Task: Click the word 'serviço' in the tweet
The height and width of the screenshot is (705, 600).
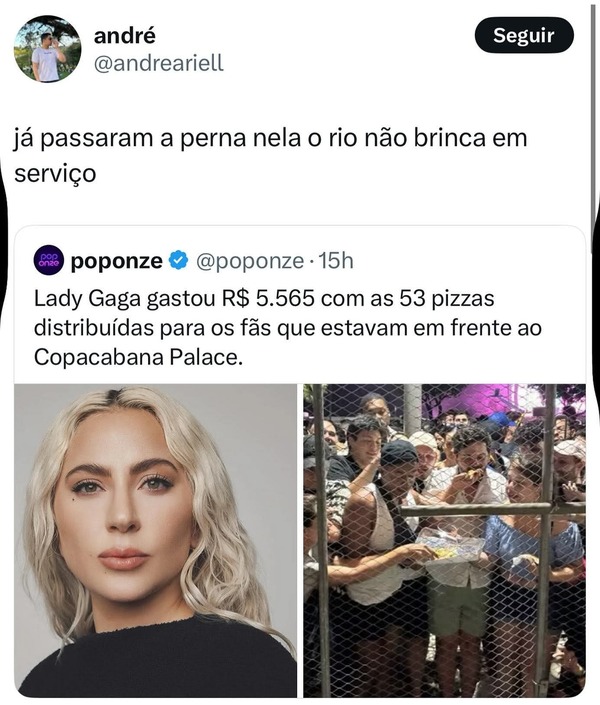Action: (x=55, y=174)
